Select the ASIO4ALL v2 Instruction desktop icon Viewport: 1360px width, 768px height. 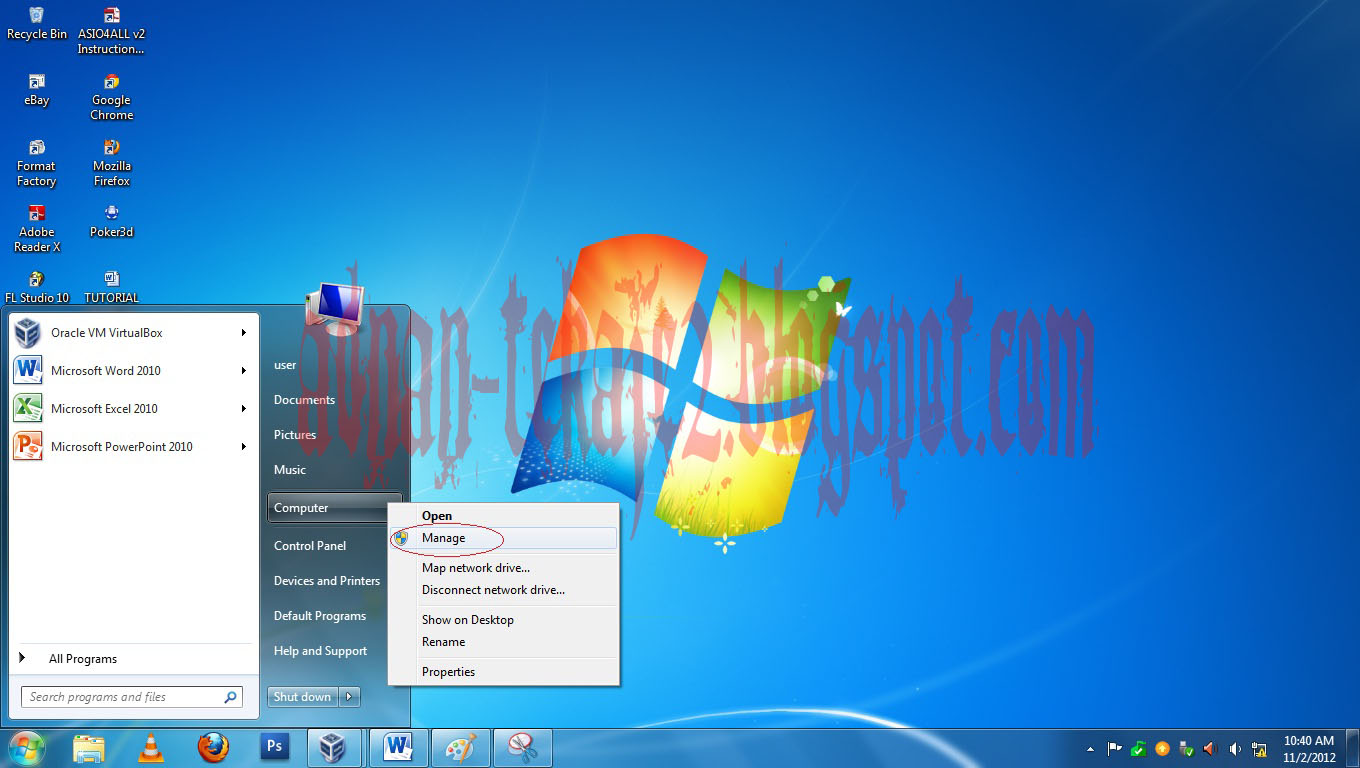(111, 31)
